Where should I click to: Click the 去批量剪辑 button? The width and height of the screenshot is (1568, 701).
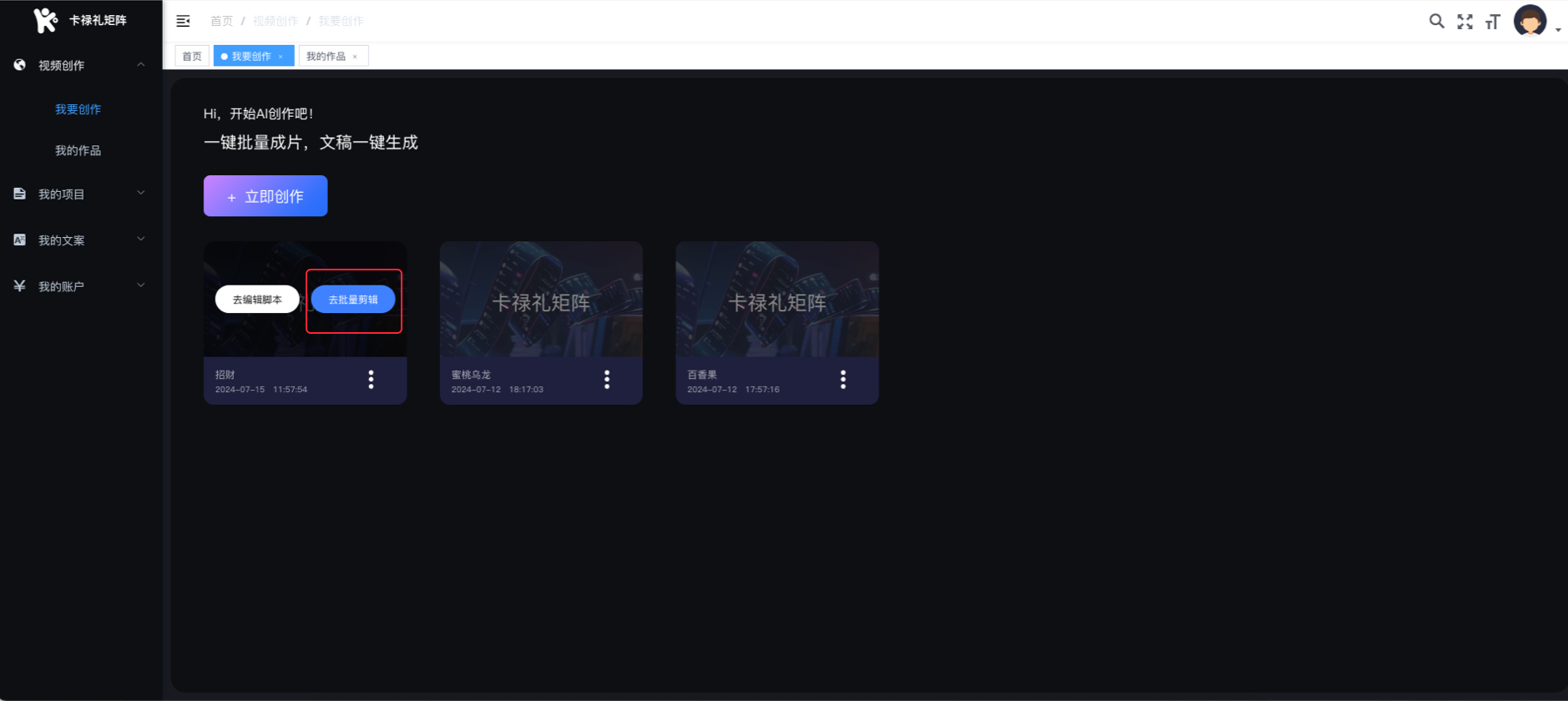point(353,300)
